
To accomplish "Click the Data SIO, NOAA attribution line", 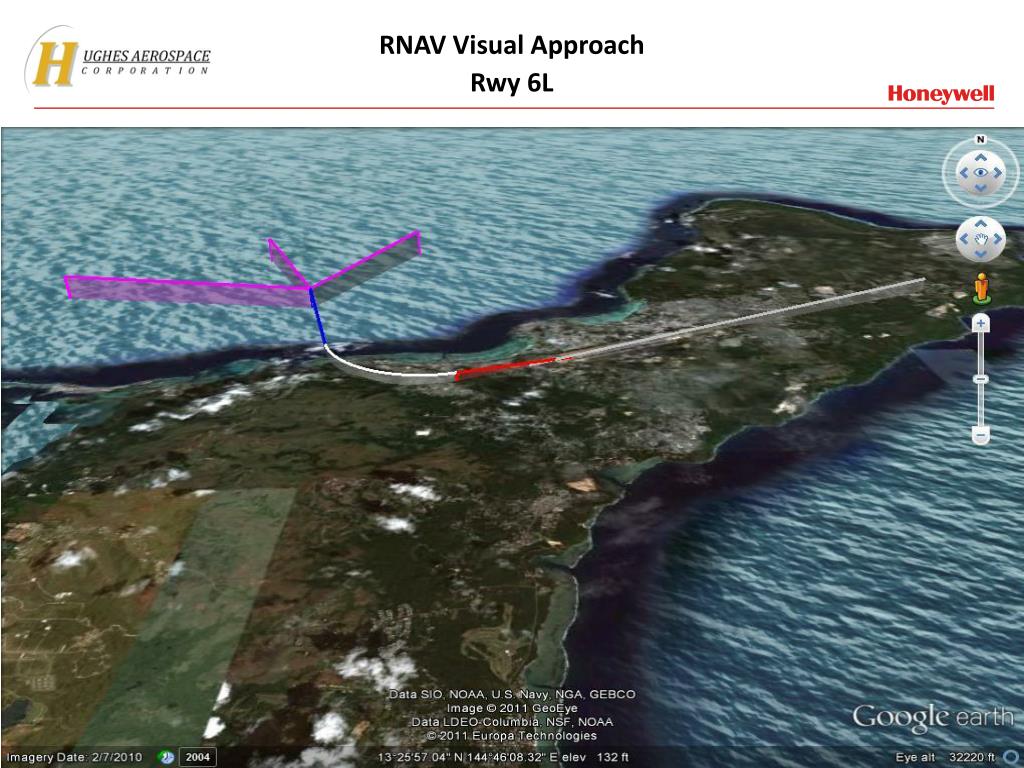I will tap(512, 694).
